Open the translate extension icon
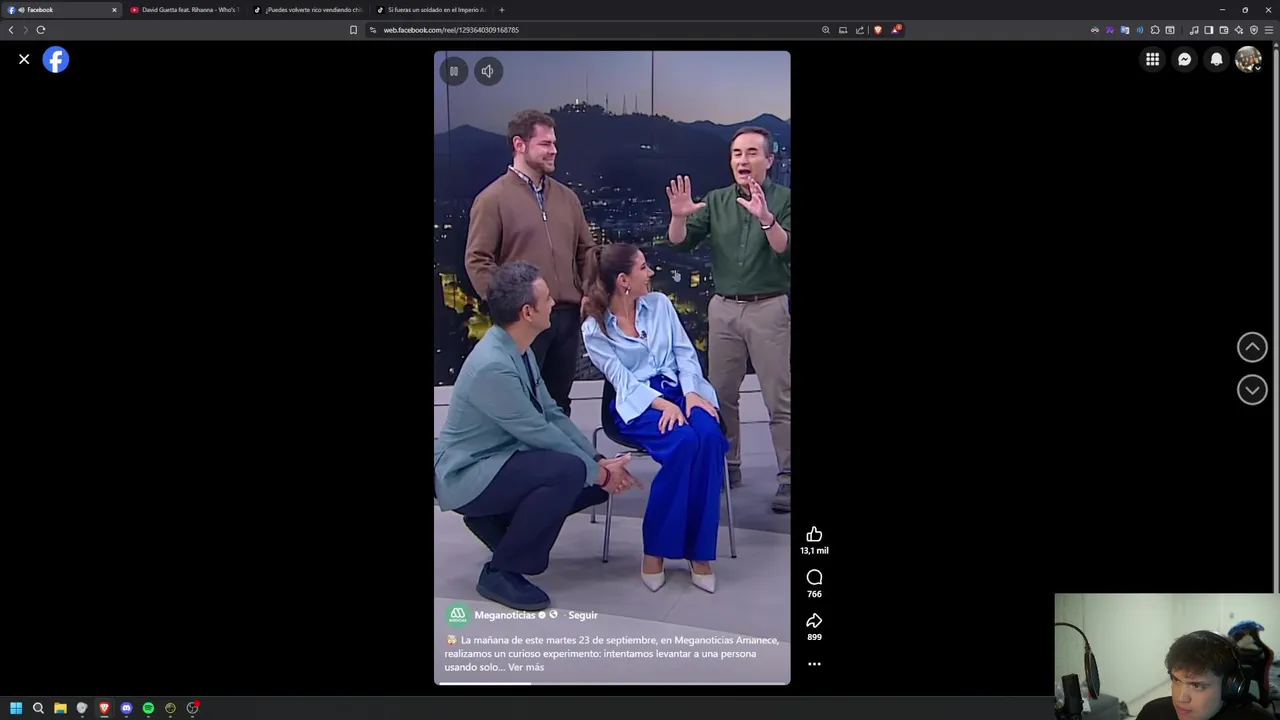The height and width of the screenshot is (720, 1280). coord(1124,30)
